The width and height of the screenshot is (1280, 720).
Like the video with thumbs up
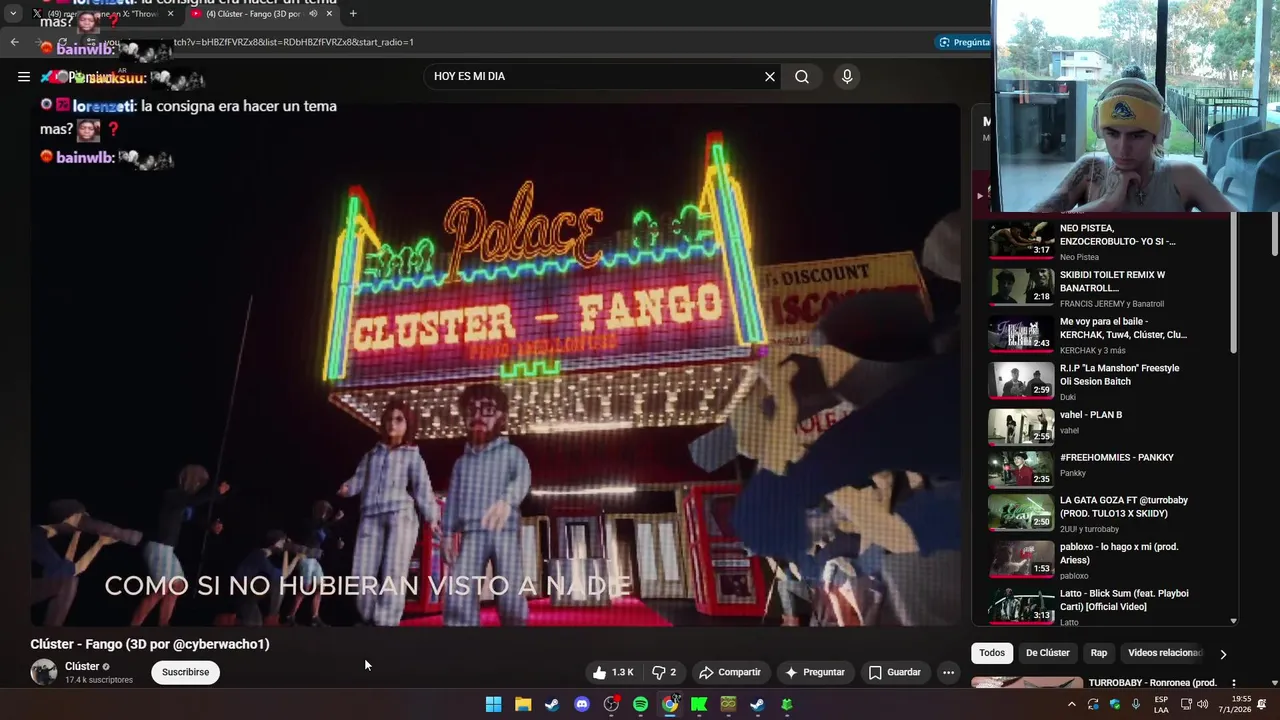point(613,672)
